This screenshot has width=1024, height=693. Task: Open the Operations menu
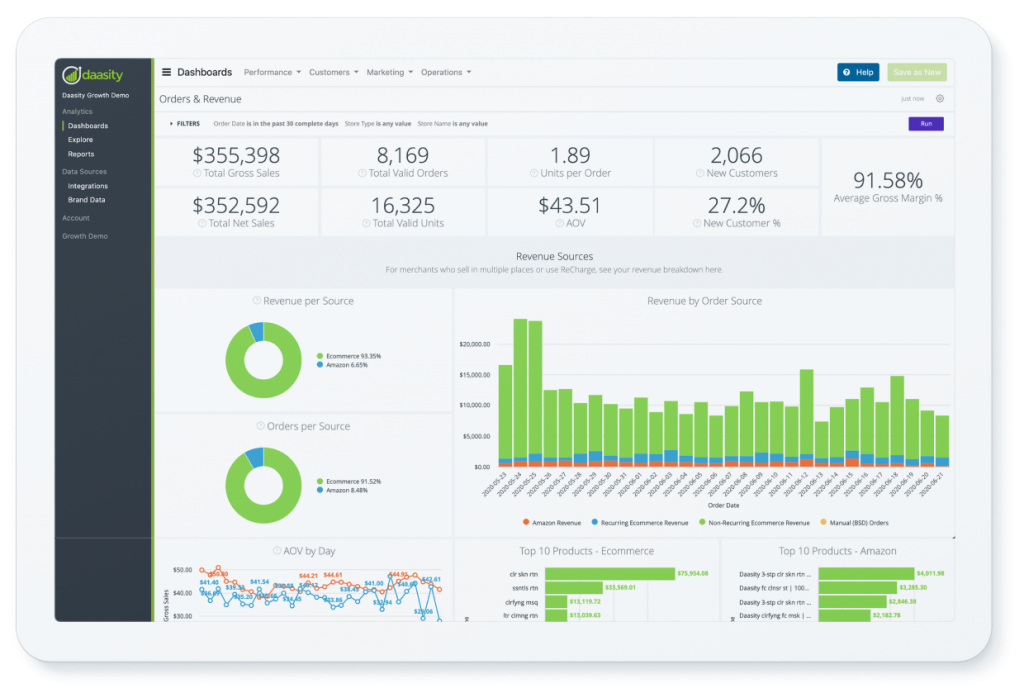[x=446, y=71]
